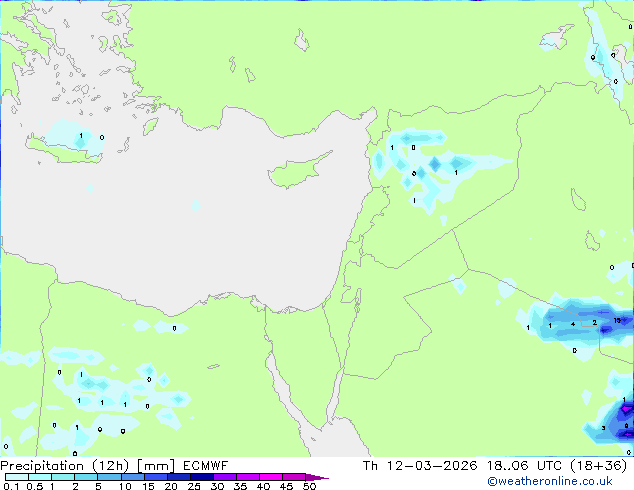
Task: Click the over-50 mm arrow at legend end
Action: click(317, 478)
